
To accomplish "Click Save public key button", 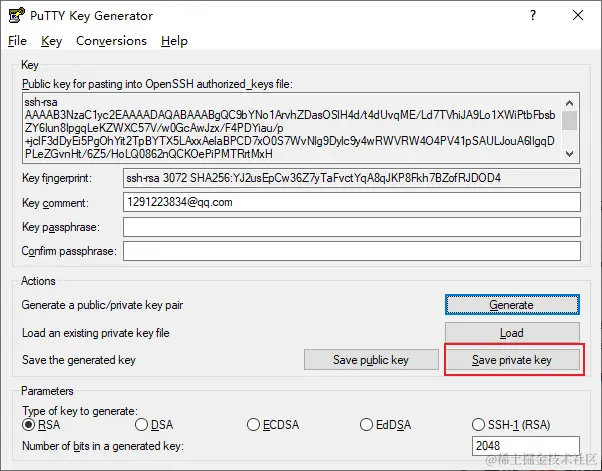I will tap(371, 360).
